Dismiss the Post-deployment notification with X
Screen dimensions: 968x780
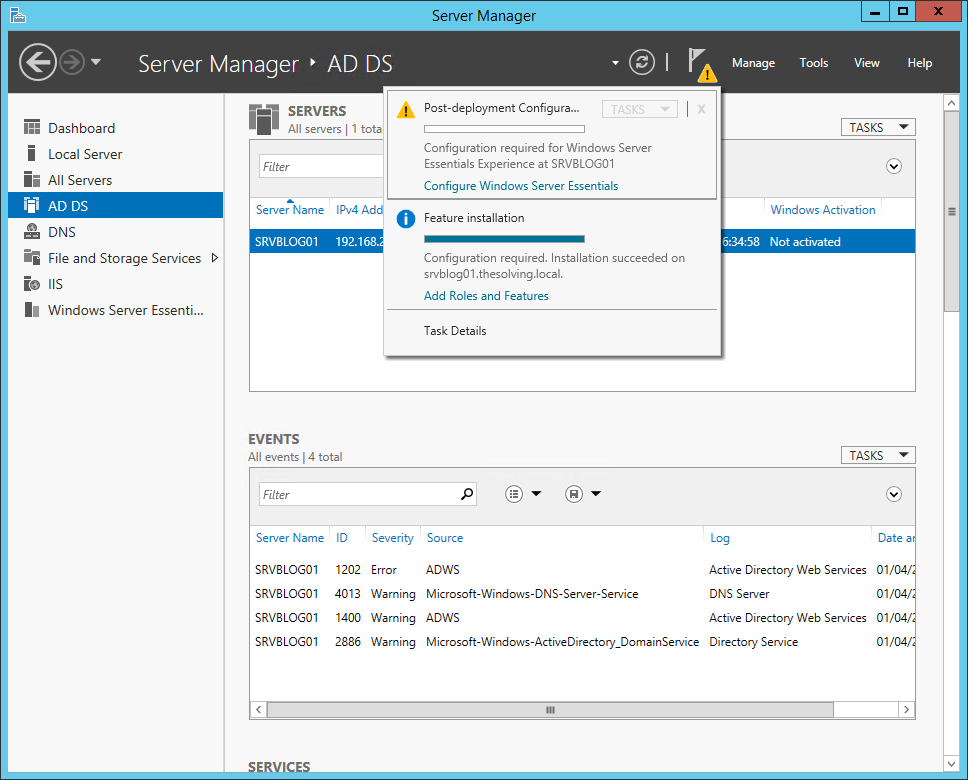point(701,109)
